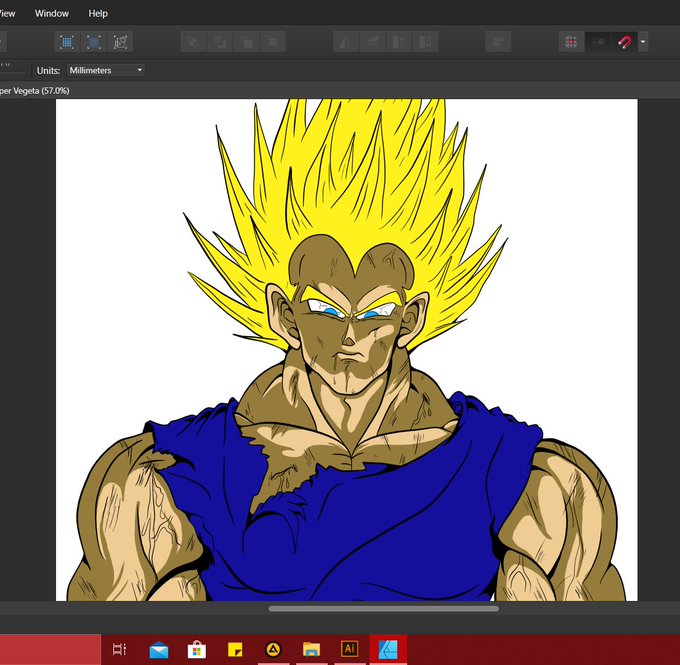The height and width of the screenshot is (665, 680).
Task: Click the blue grid selection-box toolbar icon
Action: pyautogui.click(x=67, y=42)
